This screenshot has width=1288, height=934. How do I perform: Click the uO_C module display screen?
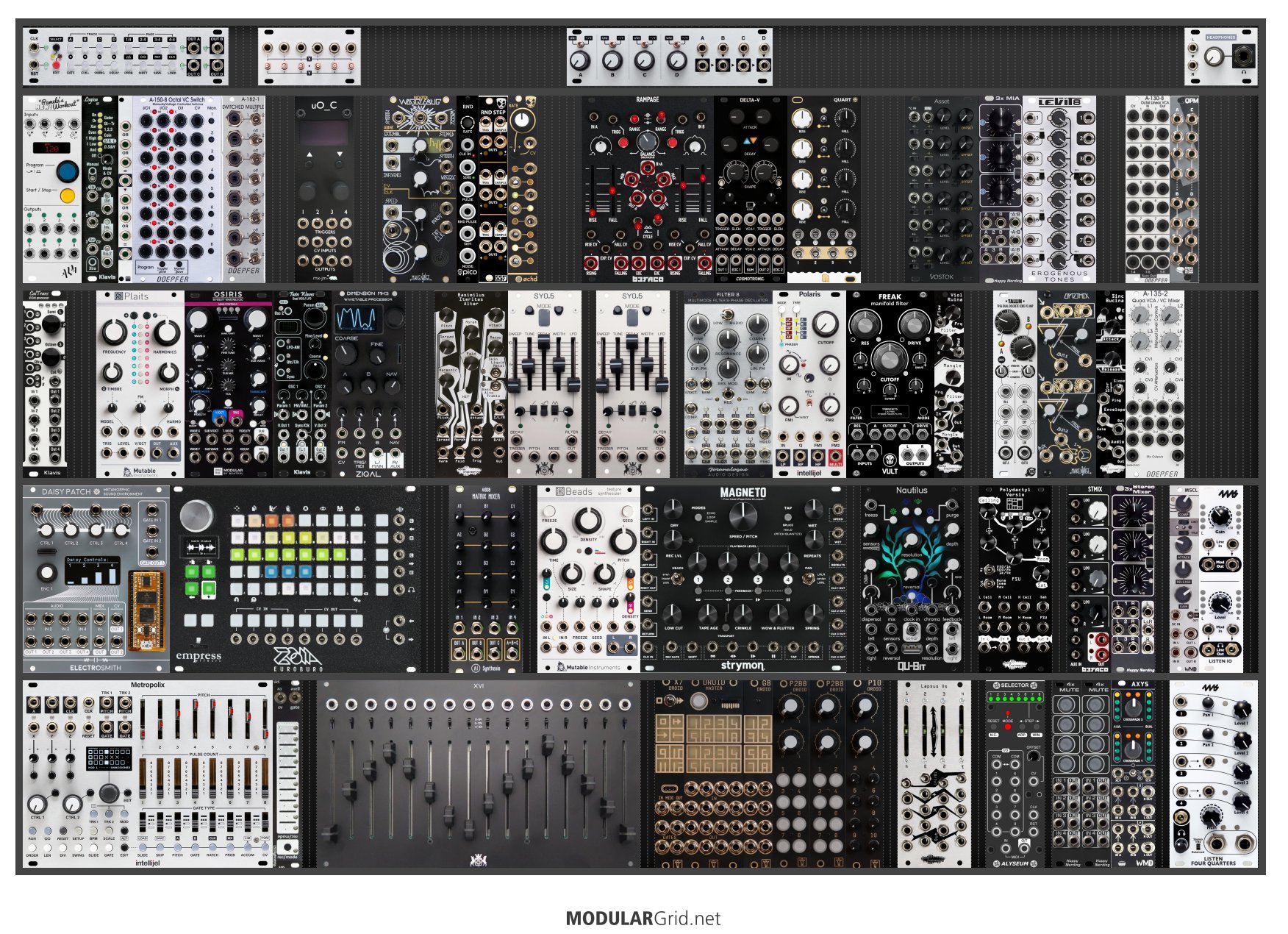[x=323, y=134]
